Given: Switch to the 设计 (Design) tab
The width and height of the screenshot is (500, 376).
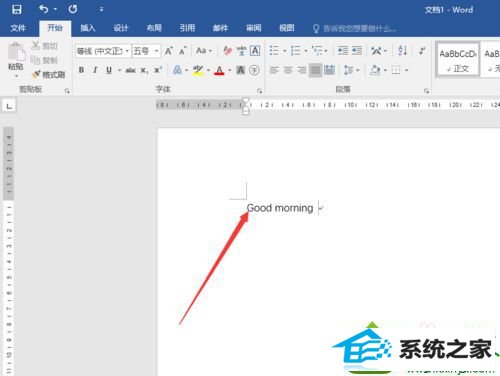Looking at the screenshot, I should click(121, 28).
